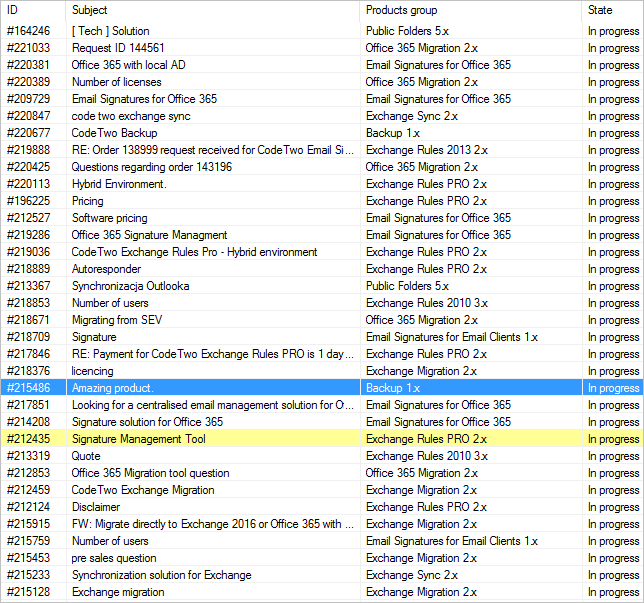Click subject 'Migrating from SEV'
Screen dimensions: 644x603
click(x=117, y=320)
